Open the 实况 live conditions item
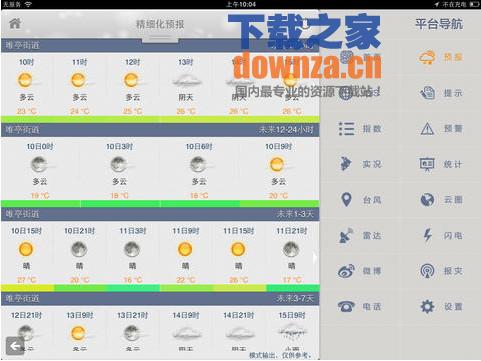This screenshot has width=481, height=361. pos(360,164)
